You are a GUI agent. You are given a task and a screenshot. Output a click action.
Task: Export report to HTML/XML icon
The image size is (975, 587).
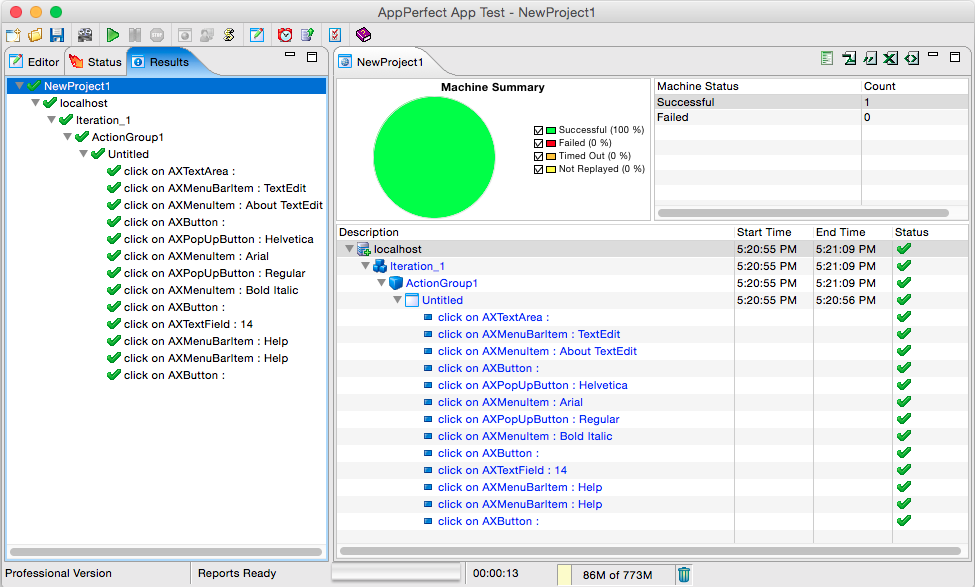point(912,58)
